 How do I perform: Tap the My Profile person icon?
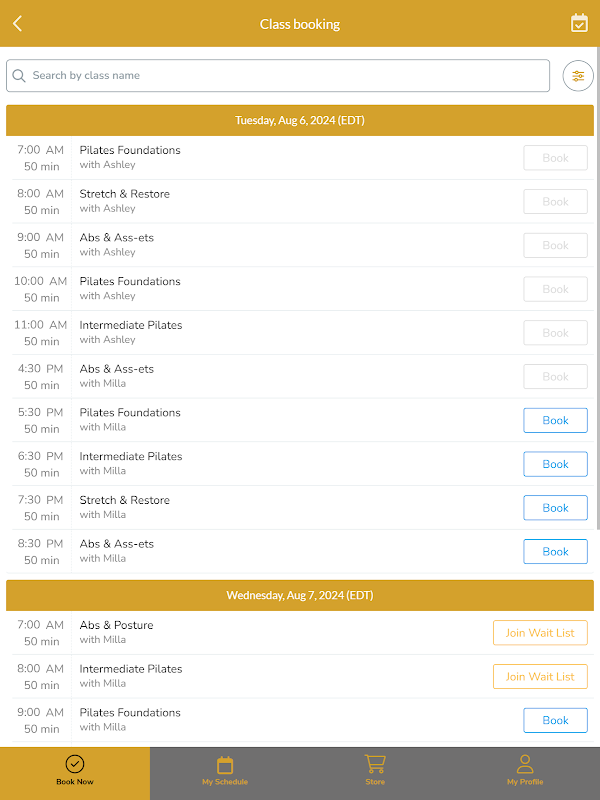525,765
